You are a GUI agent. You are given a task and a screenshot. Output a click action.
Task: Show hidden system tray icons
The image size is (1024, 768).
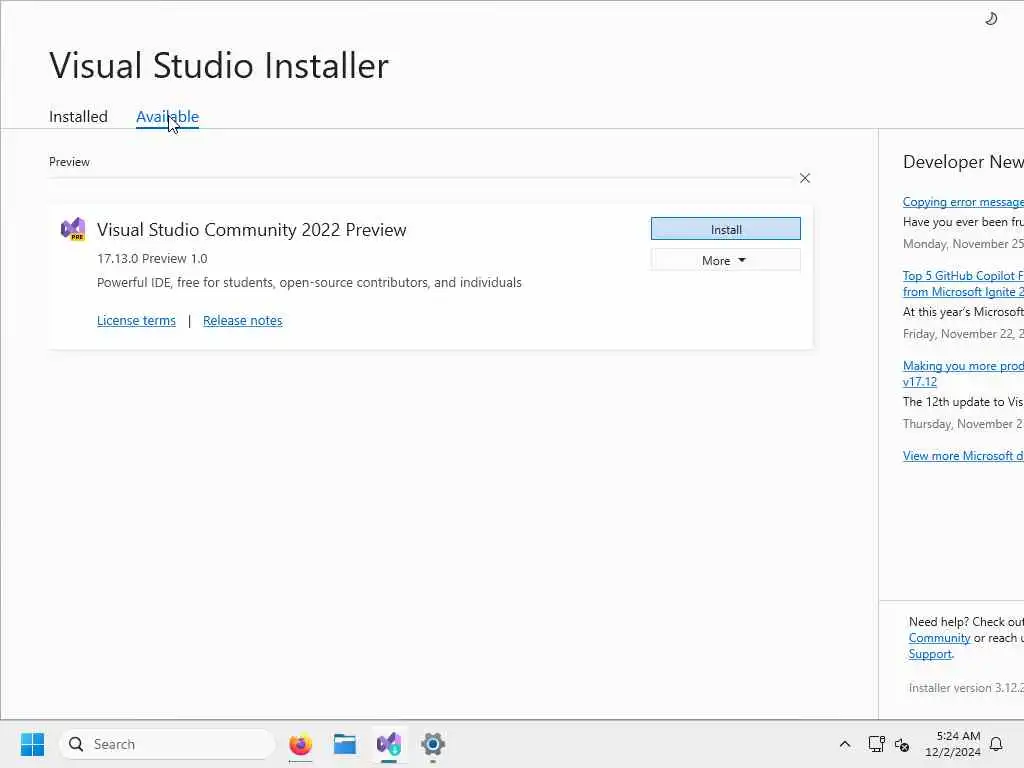tap(844, 744)
